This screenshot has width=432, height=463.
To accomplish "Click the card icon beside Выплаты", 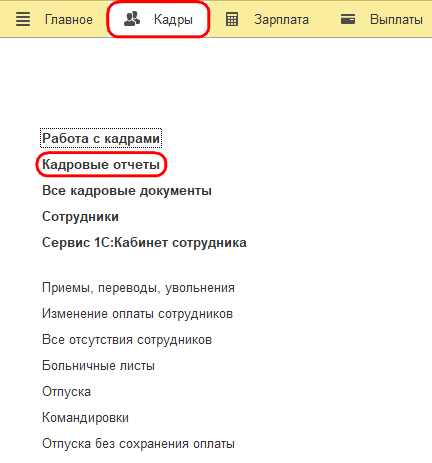I will (x=348, y=19).
